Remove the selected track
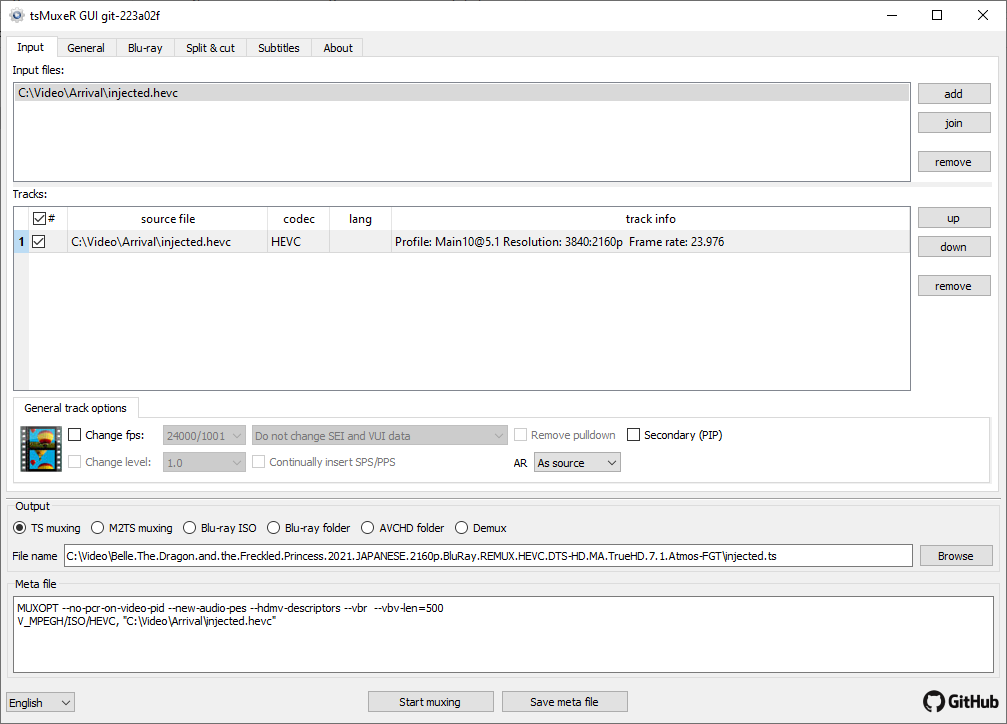1007x724 pixels. (x=954, y=286)
